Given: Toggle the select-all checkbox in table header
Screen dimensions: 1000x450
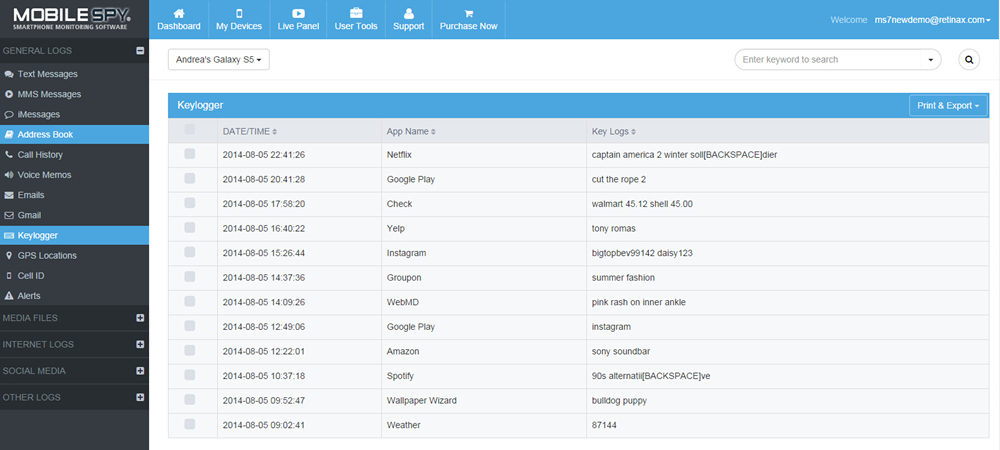Looking at the screenshot, I should click(189, 129).
